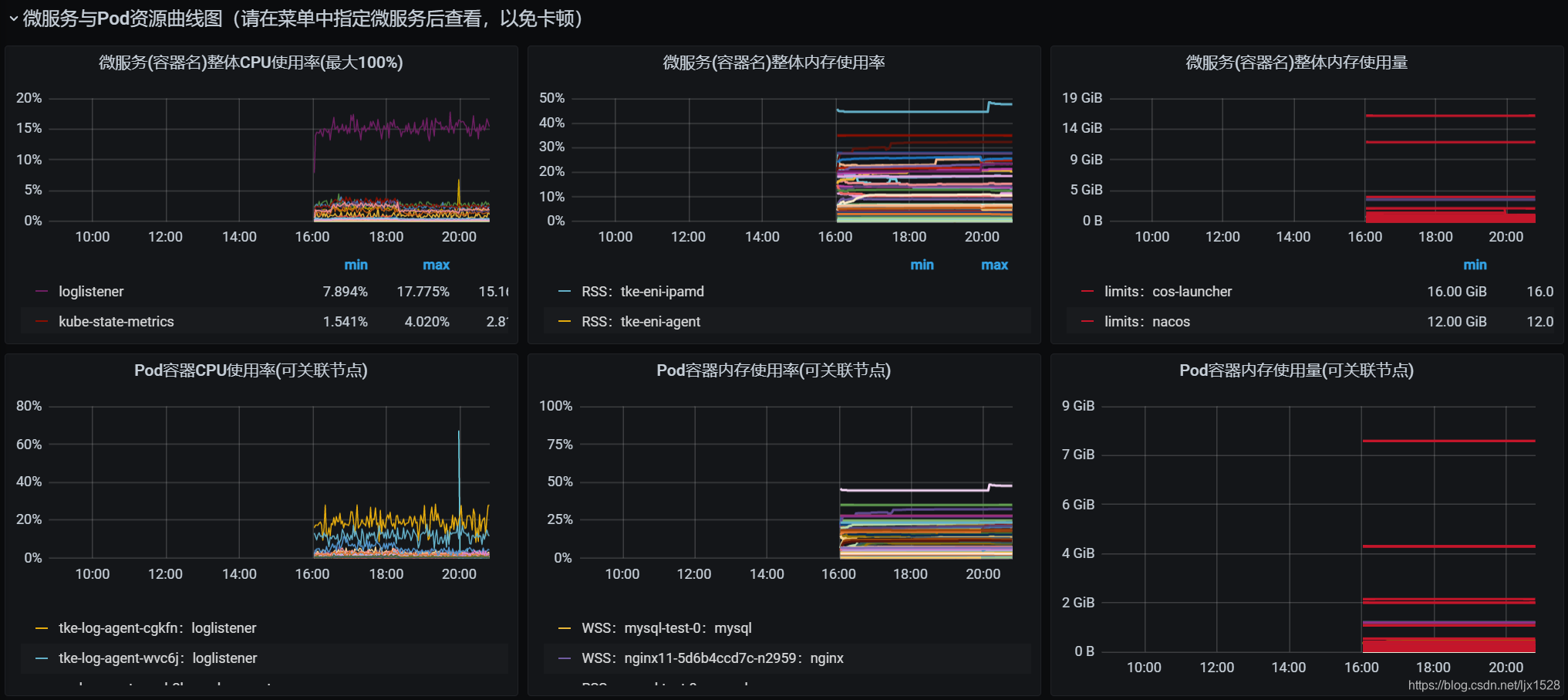The image size is (1568, 700).
Task: Click the 16.00 GiB value for cos-launcher
Action: [1456, 292]
